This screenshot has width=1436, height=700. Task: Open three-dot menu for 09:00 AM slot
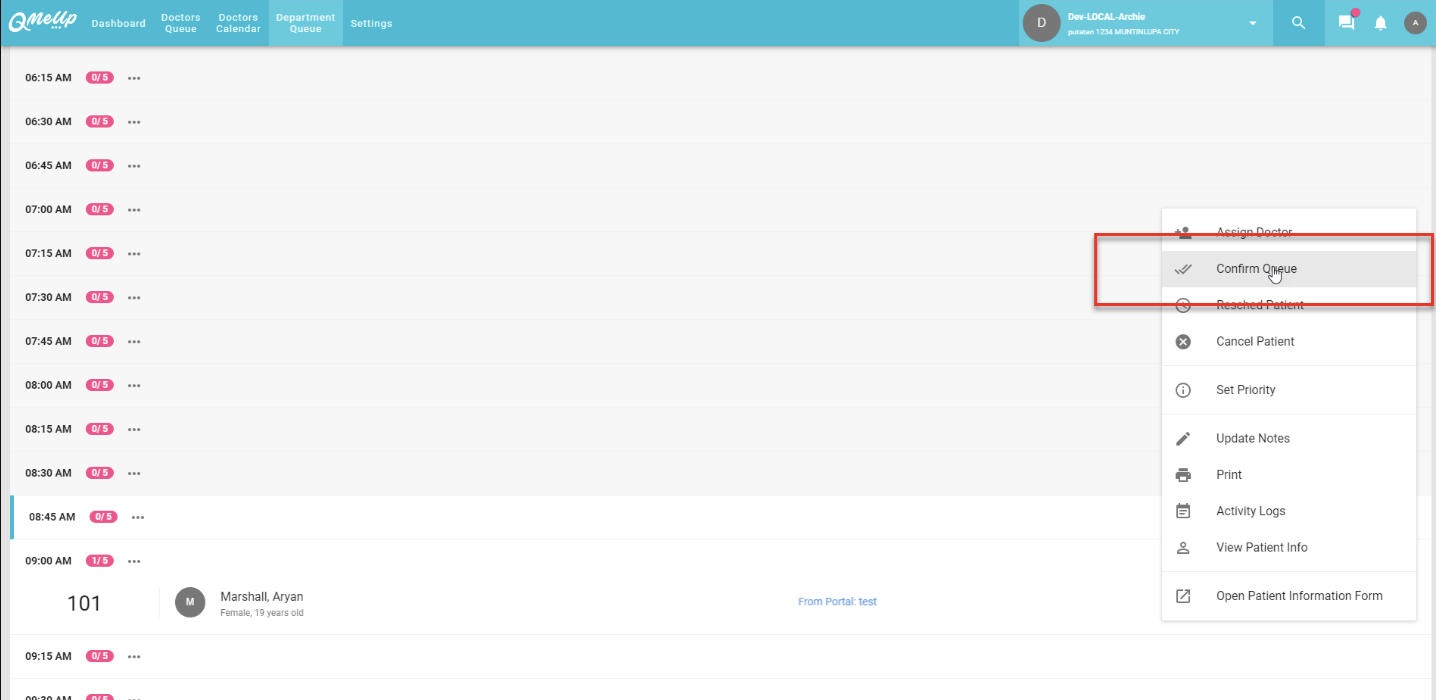(134, 561)
